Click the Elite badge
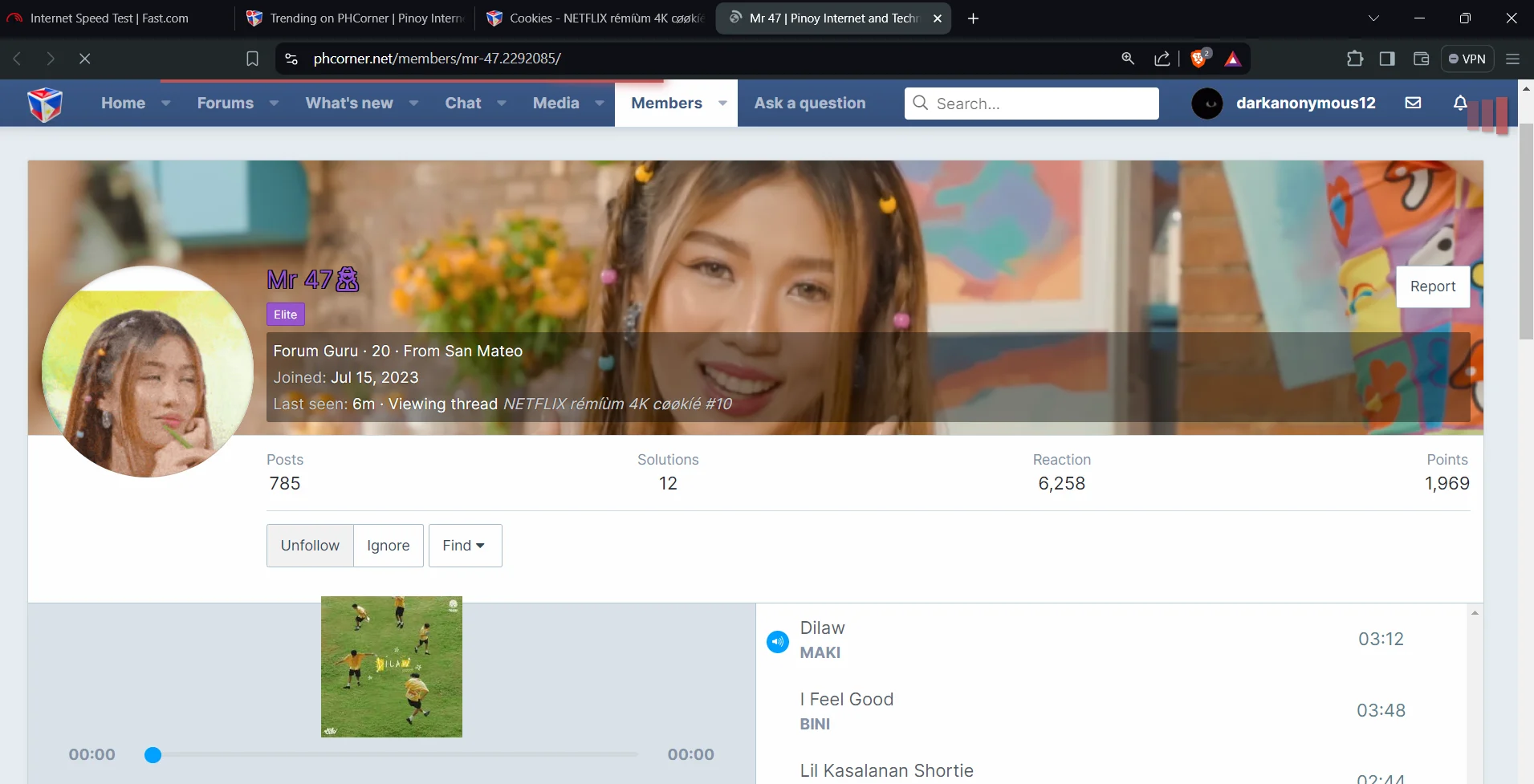 pyautogui.click(x=285, y=315)
